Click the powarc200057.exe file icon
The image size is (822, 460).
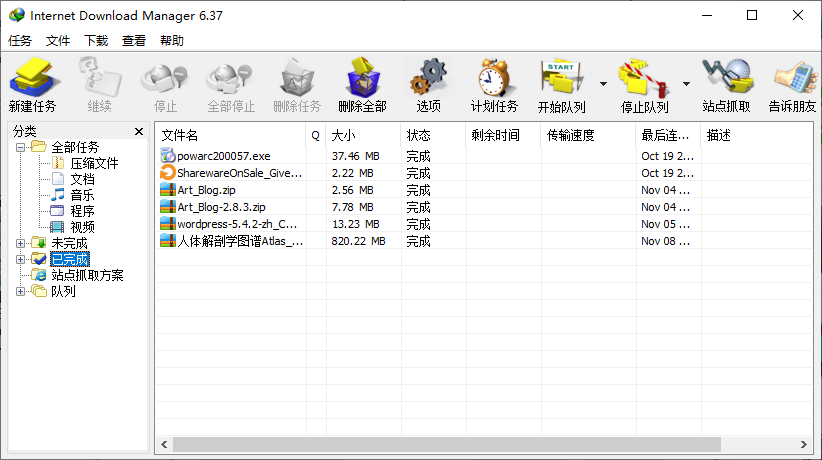click(x=167, y=155)
